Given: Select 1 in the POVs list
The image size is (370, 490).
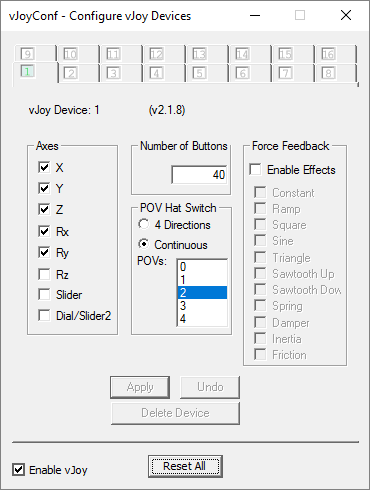Looking at the screenshot, I should pos(202,280).
